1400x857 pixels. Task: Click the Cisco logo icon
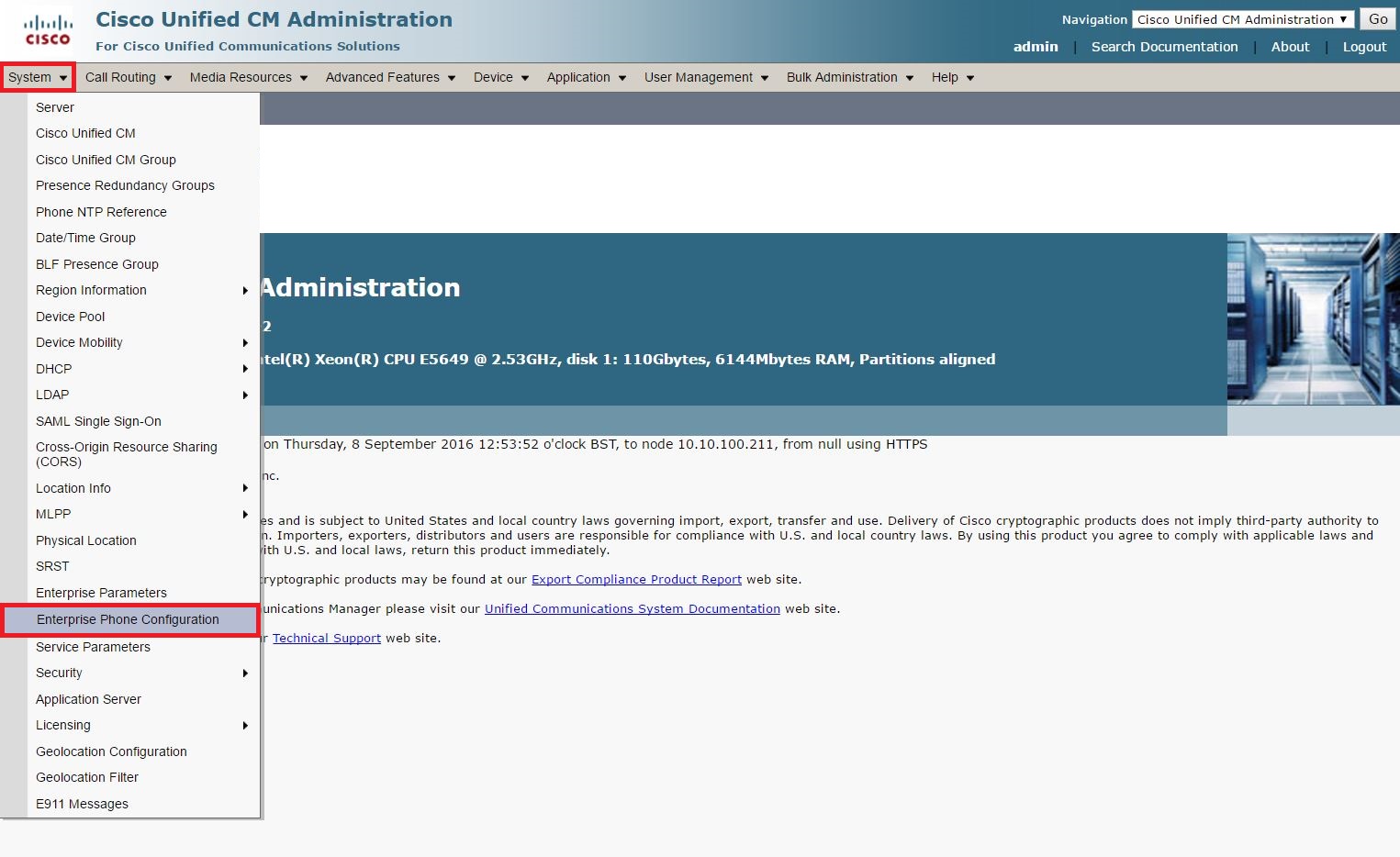point(48,30)
